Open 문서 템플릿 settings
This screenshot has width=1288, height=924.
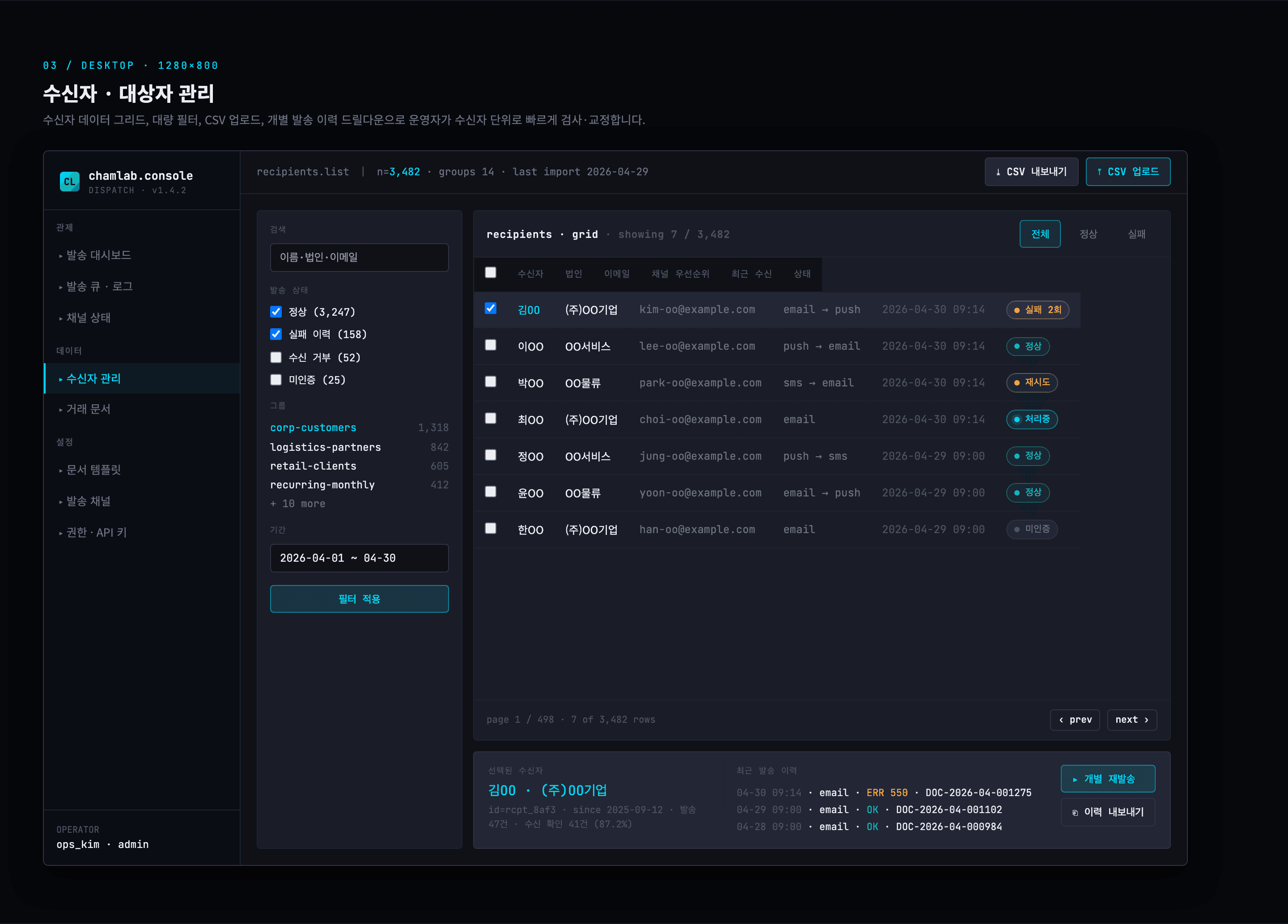pyautogui.click(x=142, y=470)
